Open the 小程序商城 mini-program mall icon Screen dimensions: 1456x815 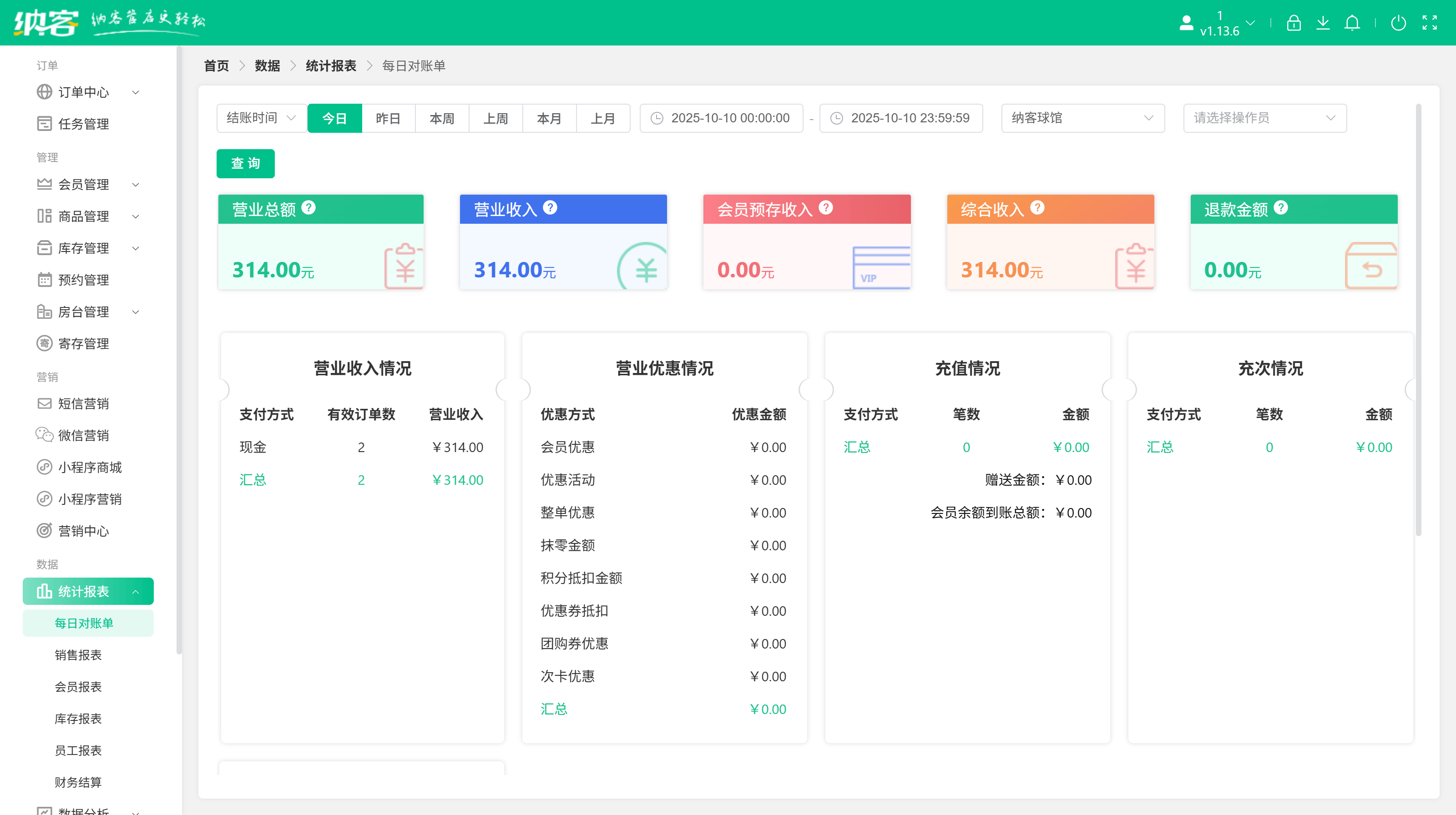click(x=45, y=467)
